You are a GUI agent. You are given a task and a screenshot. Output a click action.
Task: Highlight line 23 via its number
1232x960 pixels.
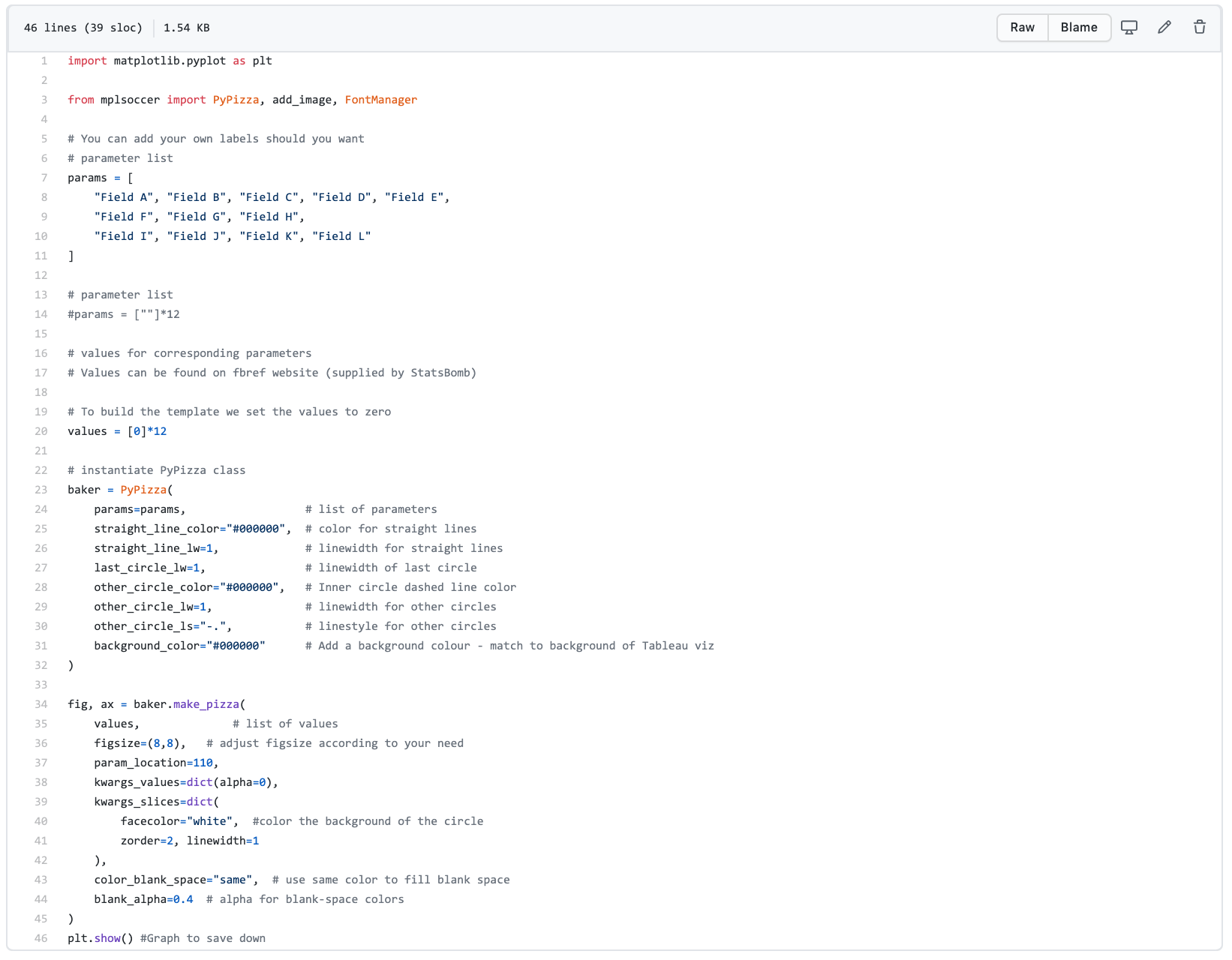pos(41,490)
